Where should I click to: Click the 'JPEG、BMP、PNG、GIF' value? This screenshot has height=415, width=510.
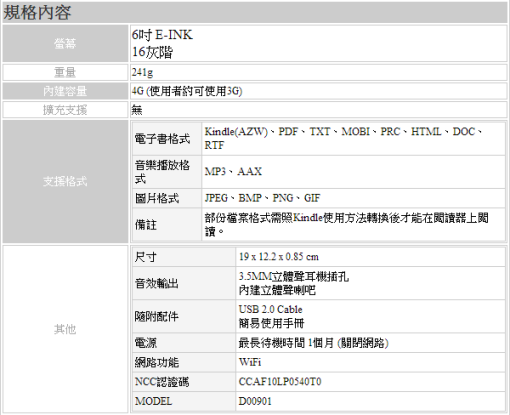click(x=262, y=198)
